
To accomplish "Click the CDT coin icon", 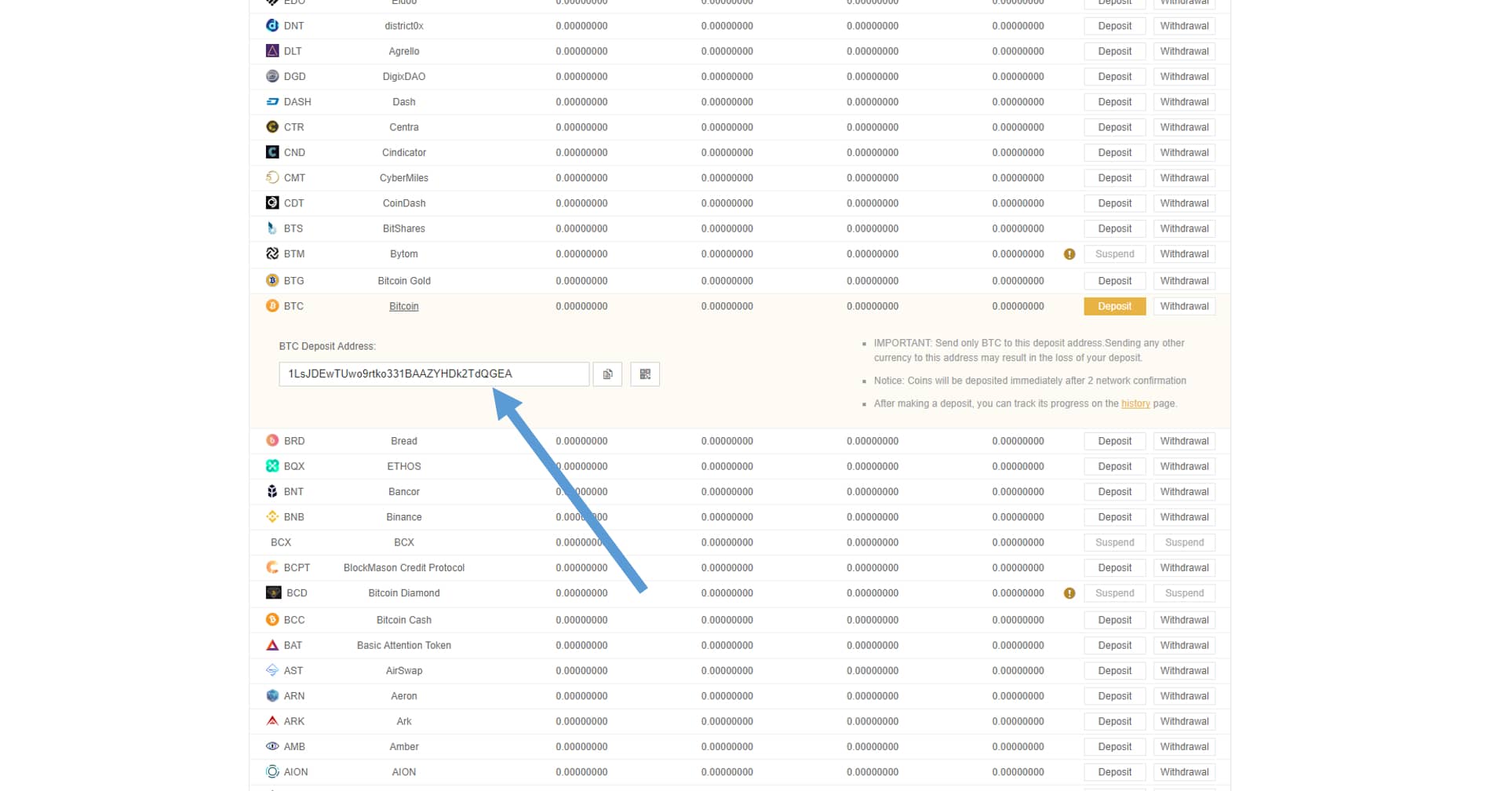I will coord(272,203).
